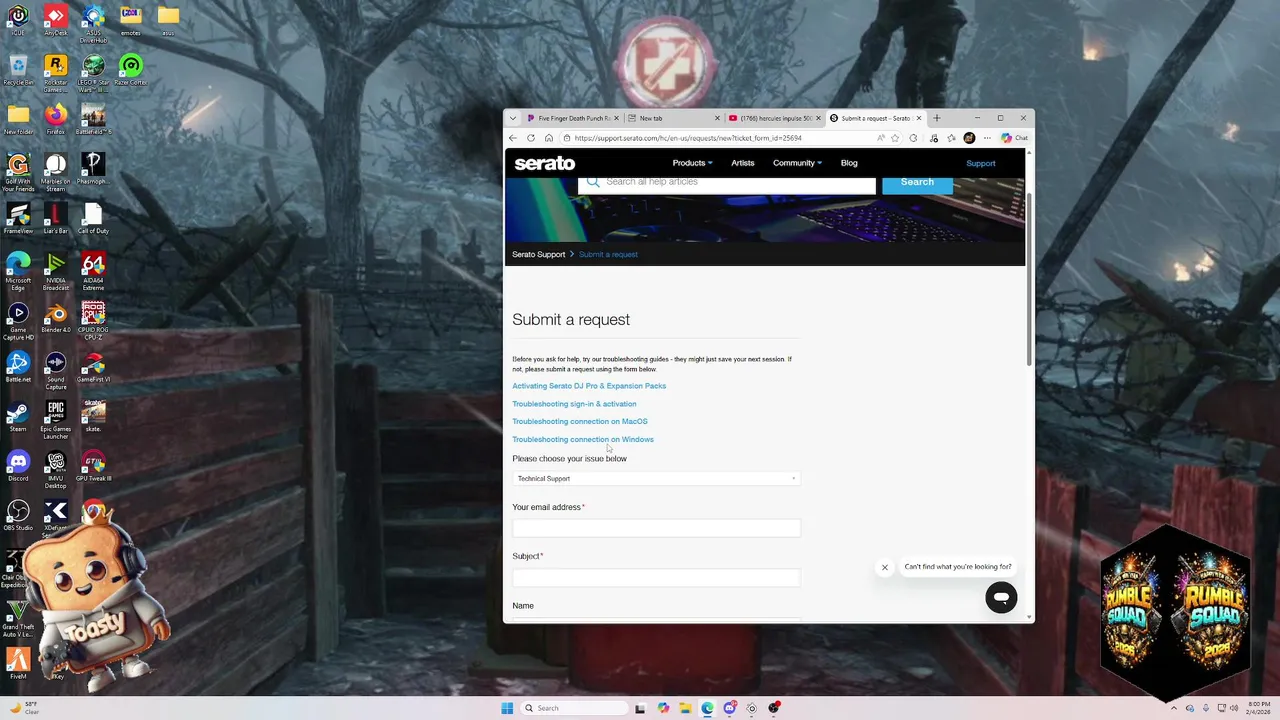1280x720 pixels.
Task: Select the Razer Cortex desktop icon
Action: point(131,70)
